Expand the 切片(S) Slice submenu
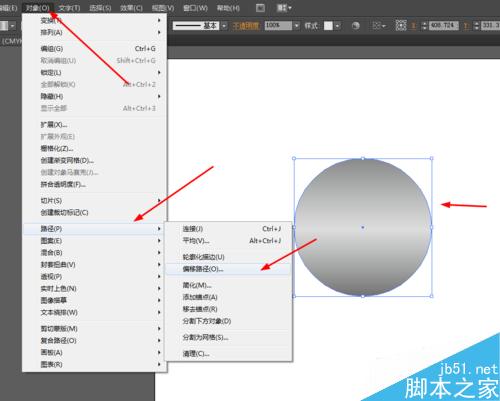 click(94, 201)
